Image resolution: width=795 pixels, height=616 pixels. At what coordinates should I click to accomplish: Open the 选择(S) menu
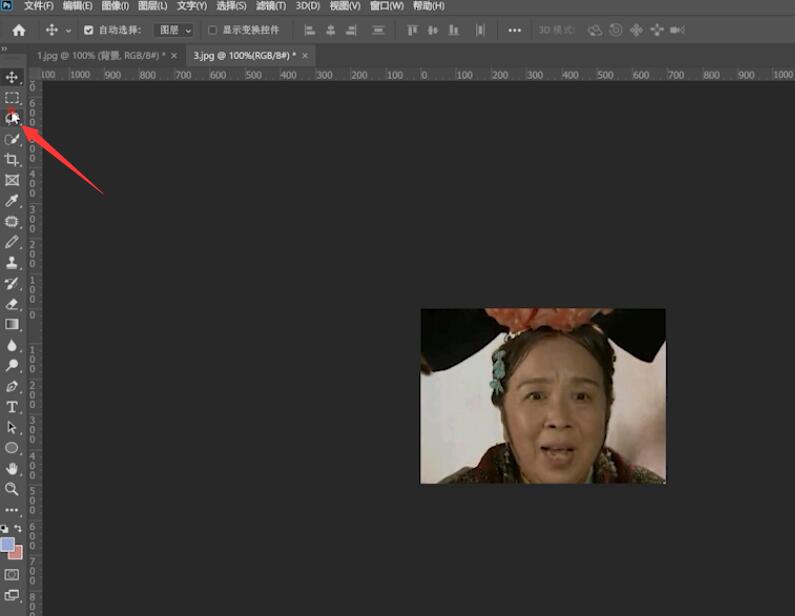231,6
